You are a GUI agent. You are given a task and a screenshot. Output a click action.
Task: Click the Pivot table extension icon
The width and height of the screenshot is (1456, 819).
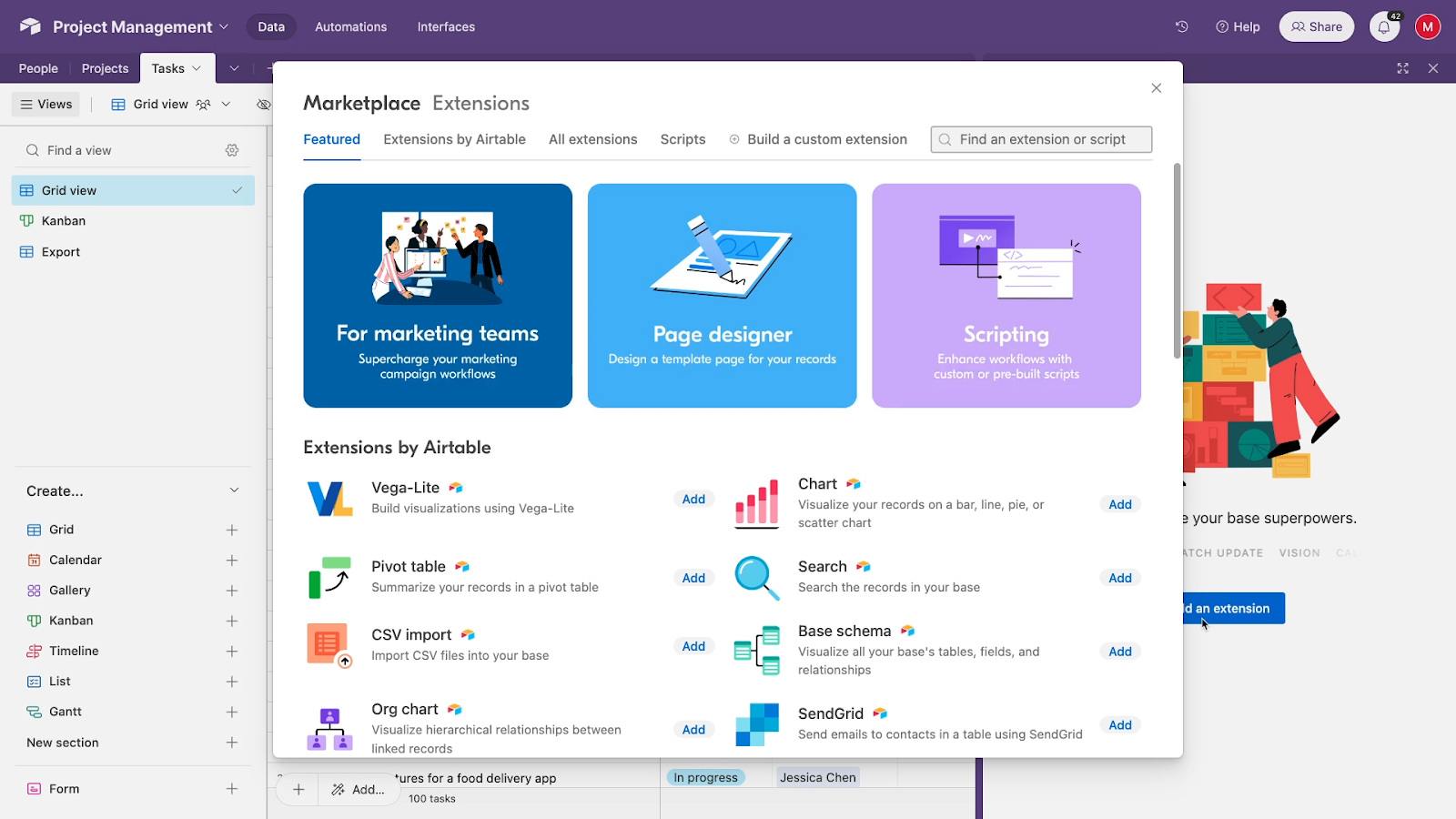329,577
